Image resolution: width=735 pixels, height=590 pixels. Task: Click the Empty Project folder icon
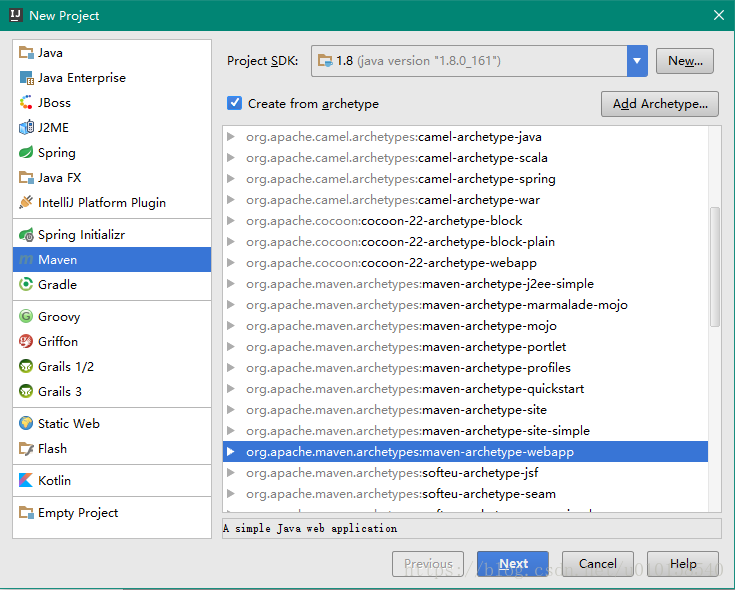[26, 513]
